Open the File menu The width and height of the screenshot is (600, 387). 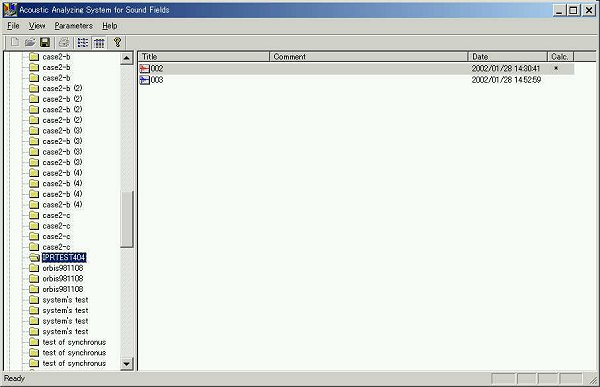[13, 26]
